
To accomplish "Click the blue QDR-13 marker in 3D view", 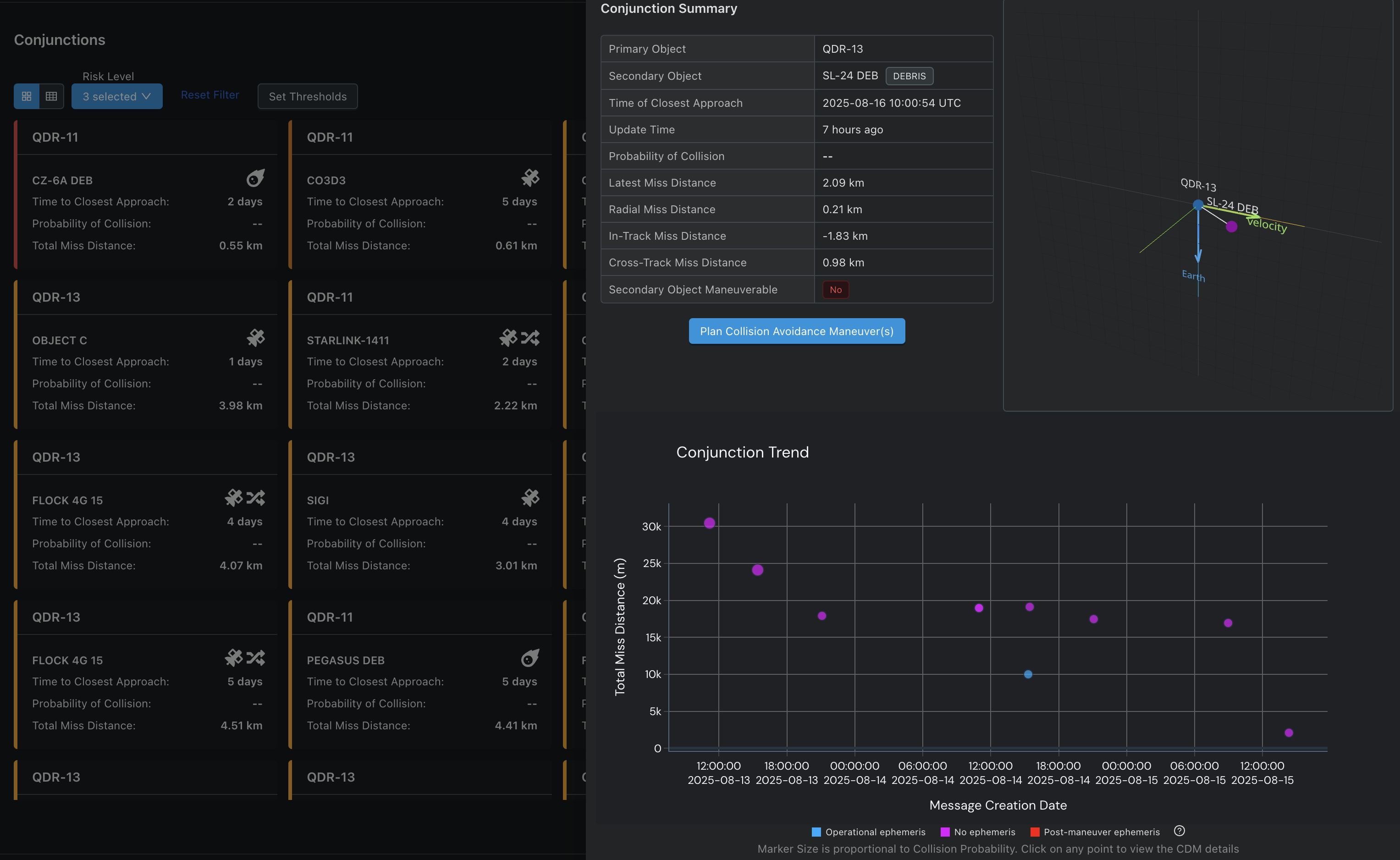I will click(1197, 204).
